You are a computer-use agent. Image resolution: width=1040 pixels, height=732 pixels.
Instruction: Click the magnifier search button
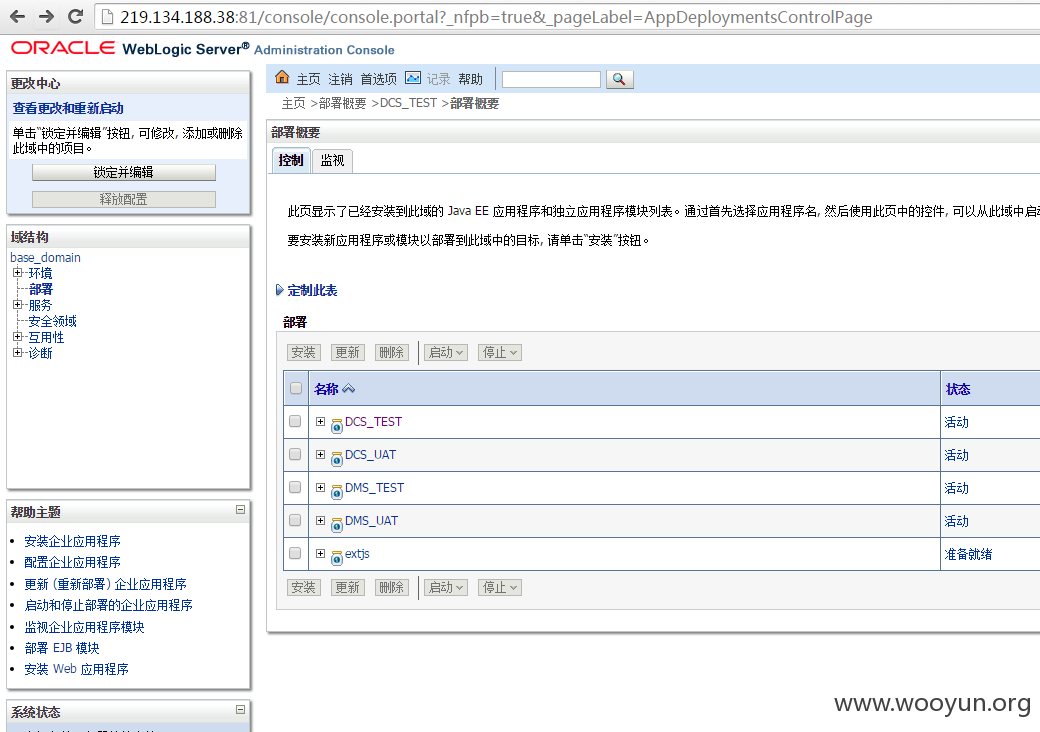click(619, 79)
